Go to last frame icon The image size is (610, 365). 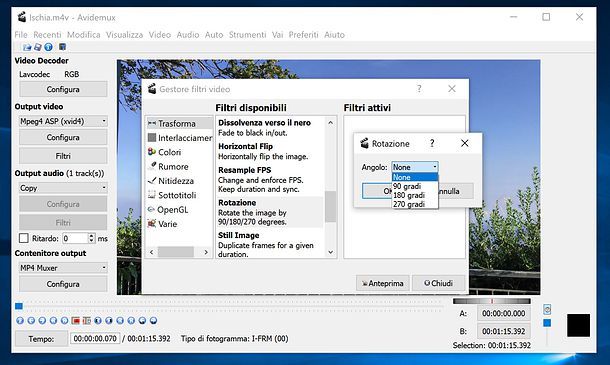(x=131, y=321)
